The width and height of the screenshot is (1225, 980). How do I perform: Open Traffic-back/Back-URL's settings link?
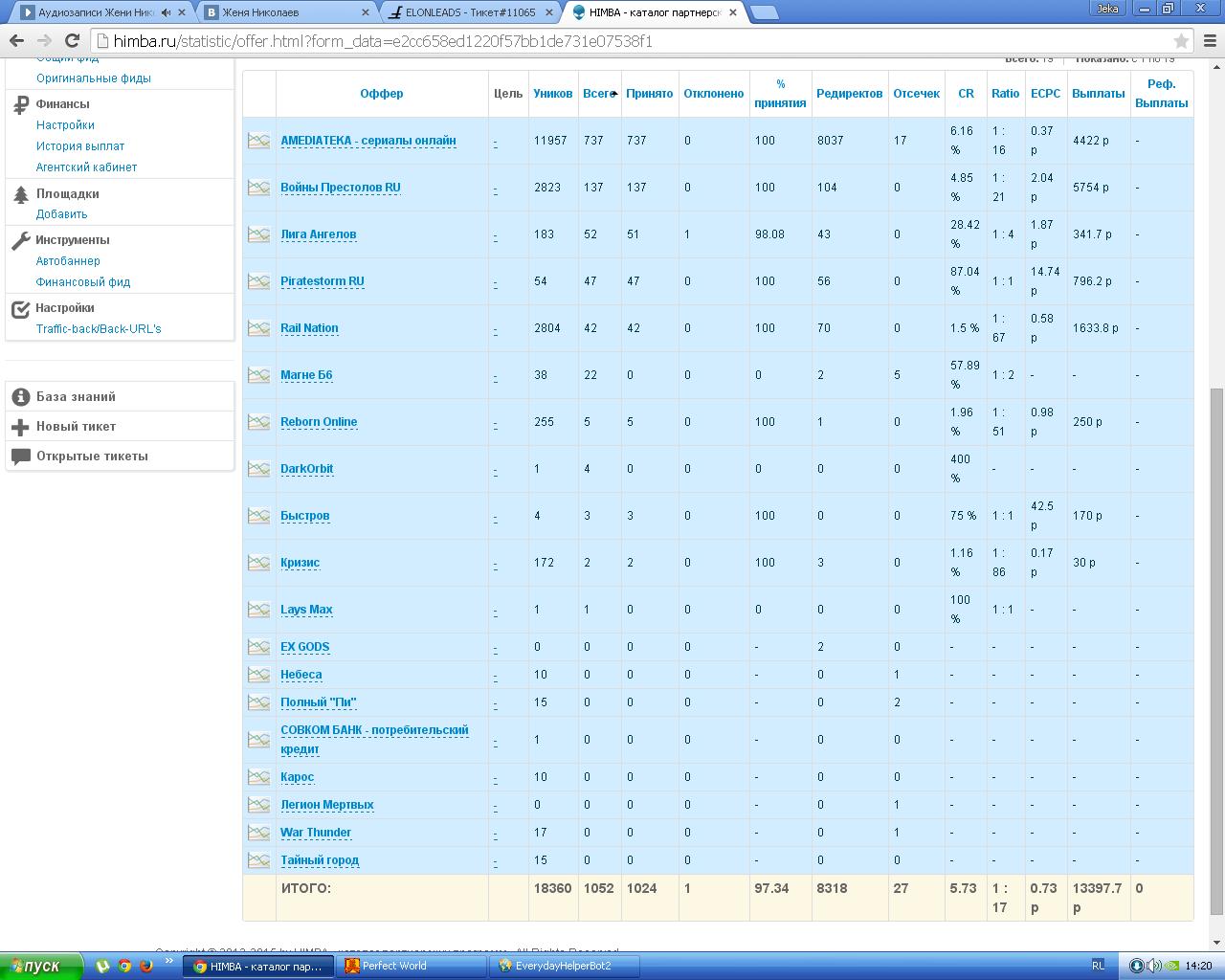(x=99, y=329)
